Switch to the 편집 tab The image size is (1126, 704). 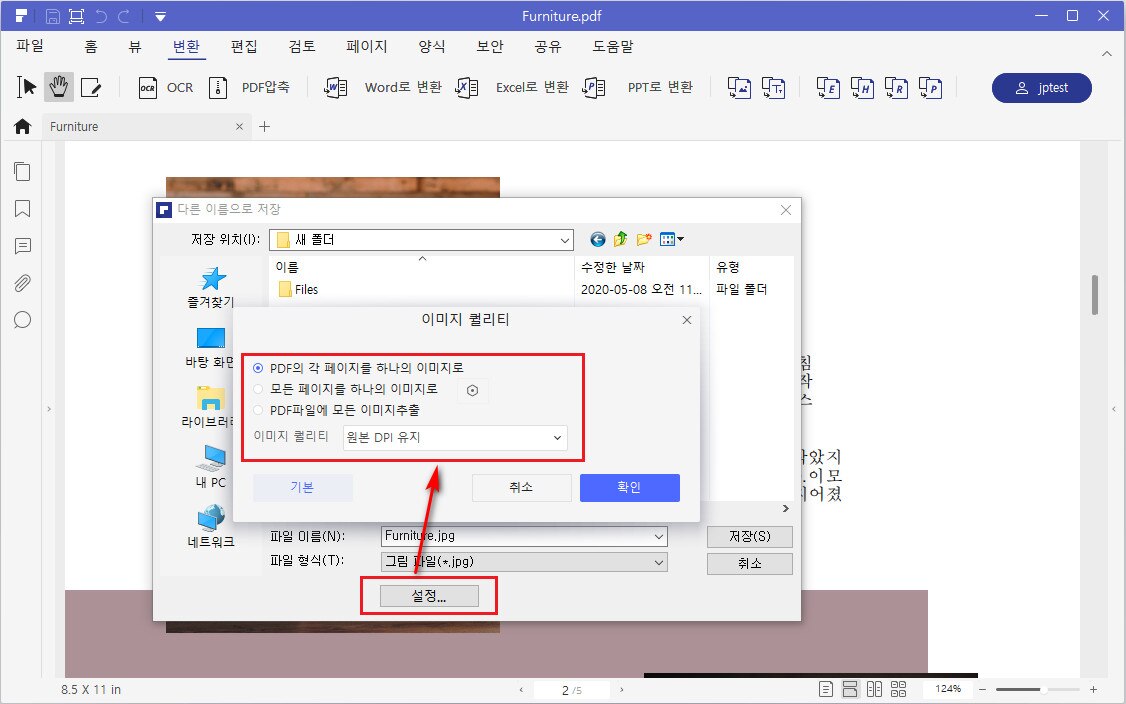[244, 47]
